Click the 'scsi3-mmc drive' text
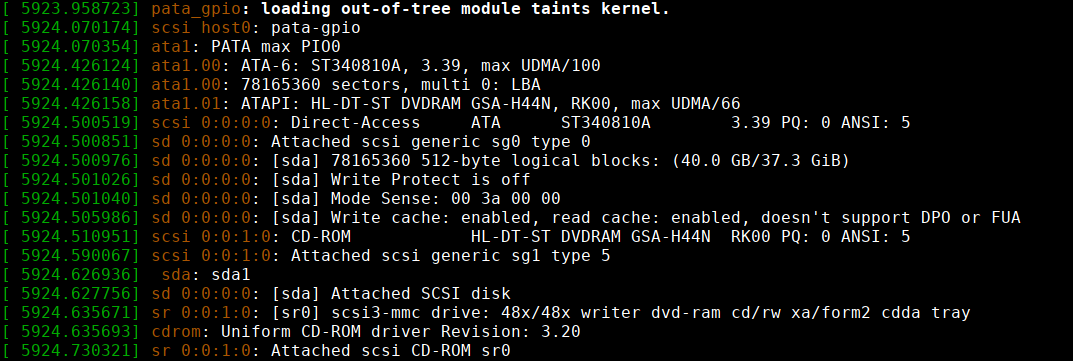This screenshot has width=1073, height=361. [405, 313]
